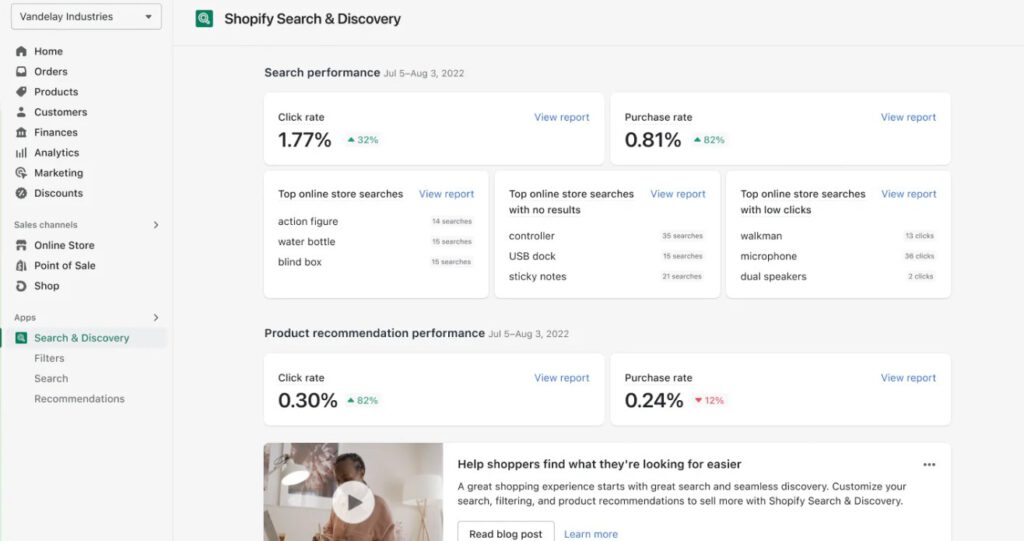1024x541 pixels.
Task: Open the Point of Sale bag icon
Action: tap(21, 265)
